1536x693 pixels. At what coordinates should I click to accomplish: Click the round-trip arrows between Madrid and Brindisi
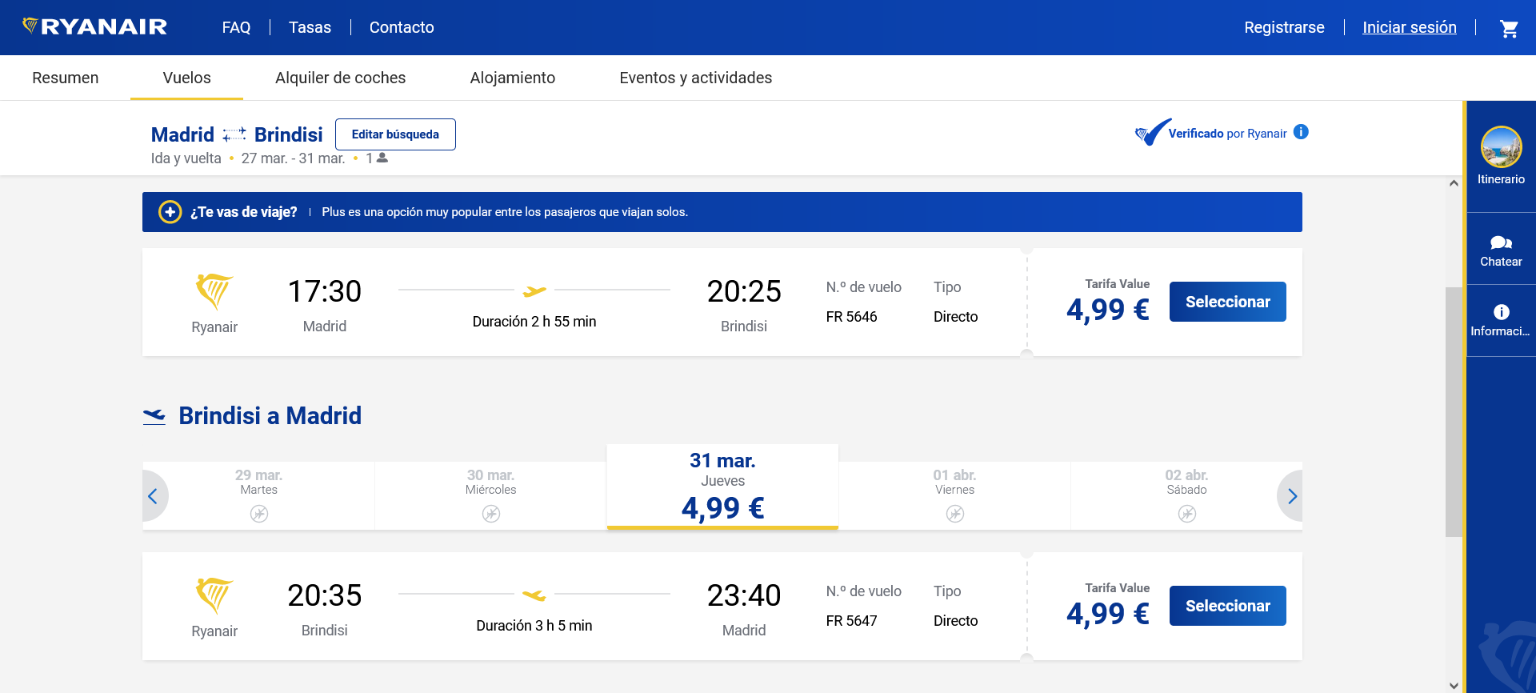point(234,135)
